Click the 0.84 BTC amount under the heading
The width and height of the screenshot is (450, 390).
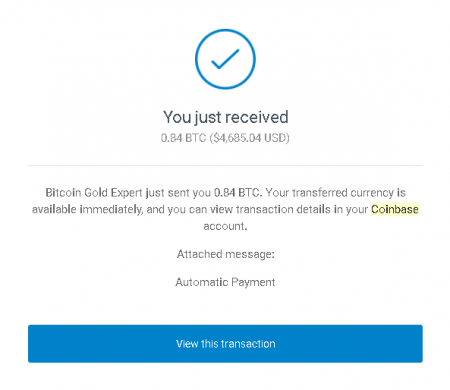(x=183, y=138)
